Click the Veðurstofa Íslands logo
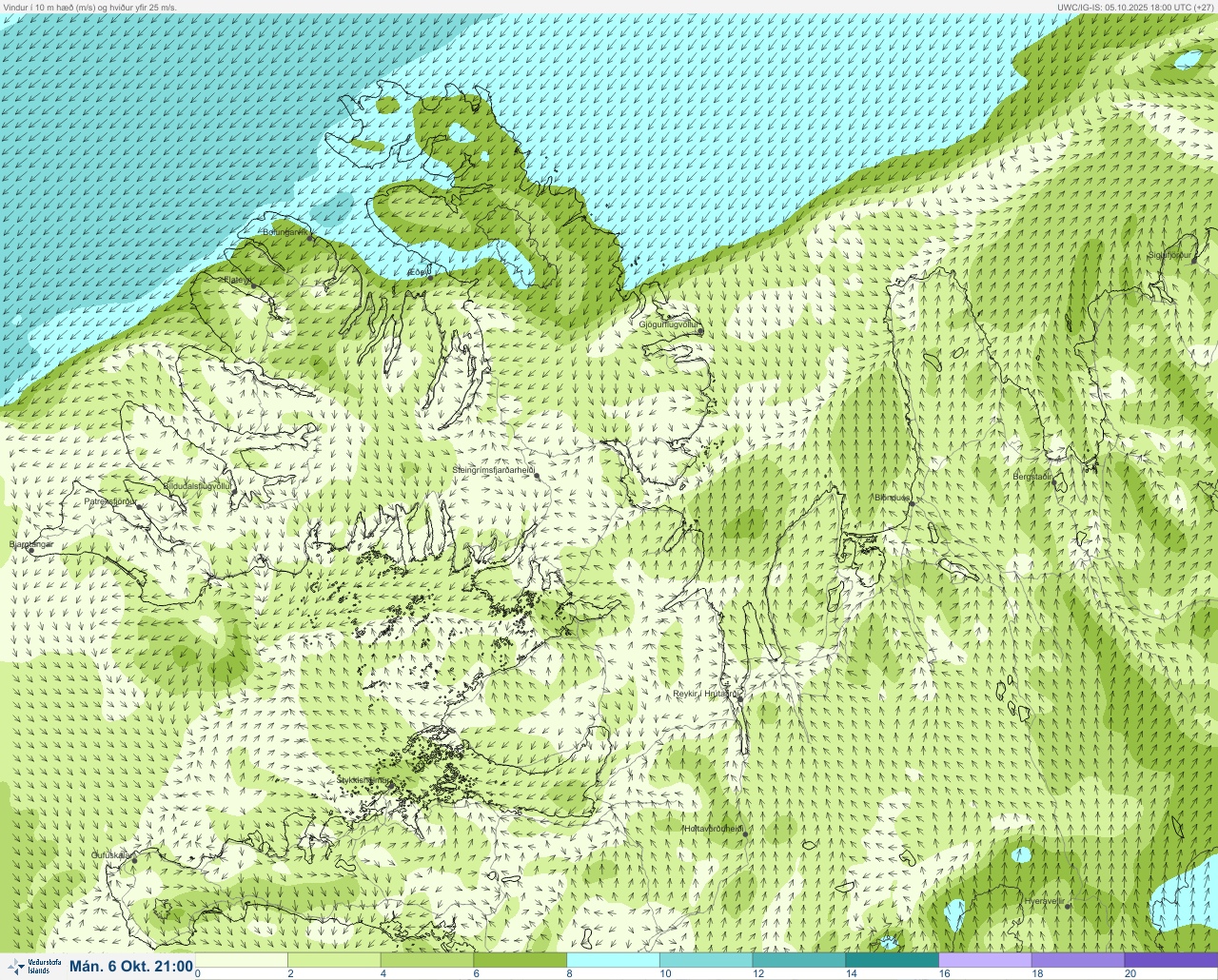Image resolution: width=1218 pixels, height=980 pixels. click(34, 967)
